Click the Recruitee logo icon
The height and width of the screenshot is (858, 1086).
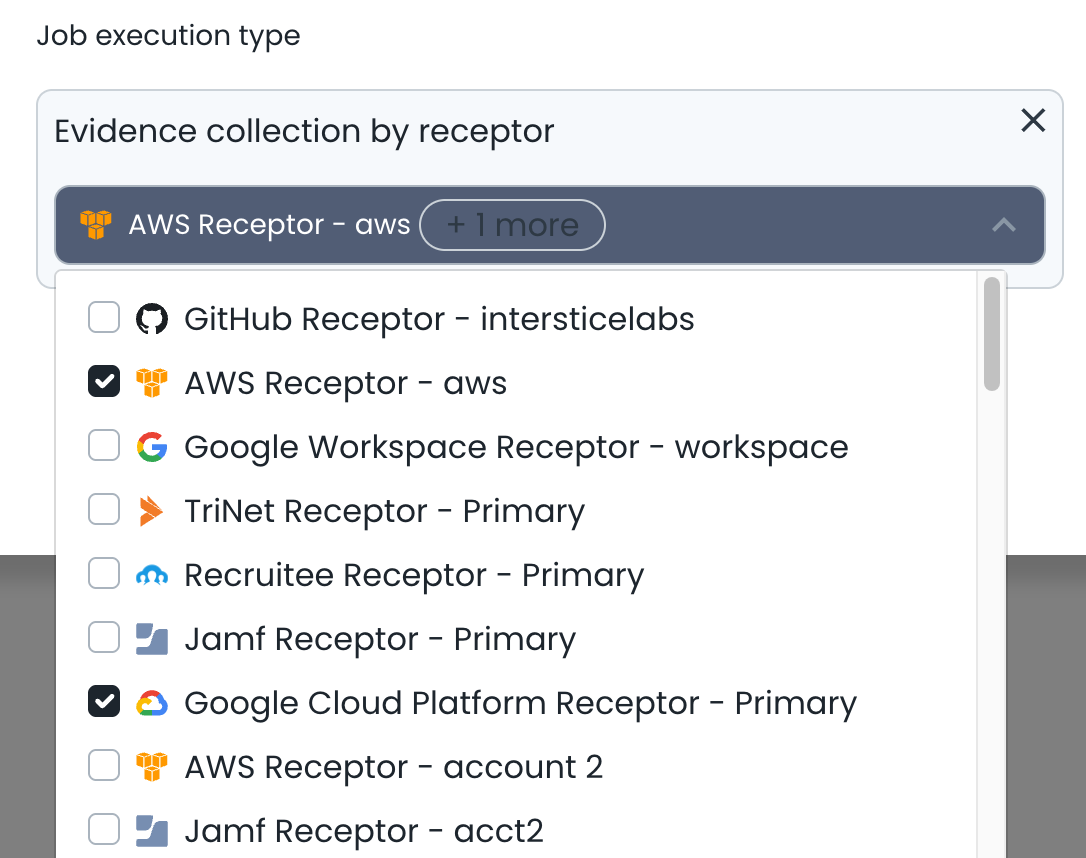pos(151,575)
